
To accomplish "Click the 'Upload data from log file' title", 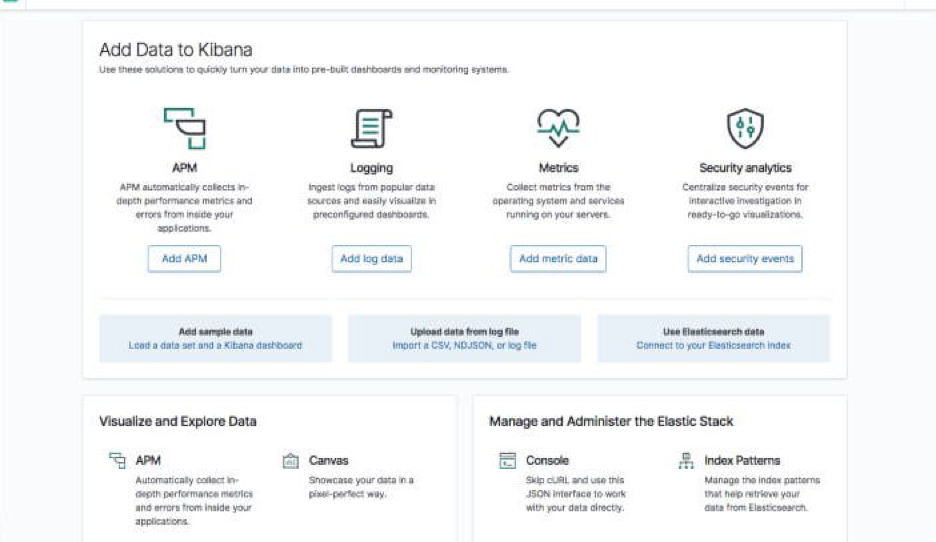I will tap(464, 332).
